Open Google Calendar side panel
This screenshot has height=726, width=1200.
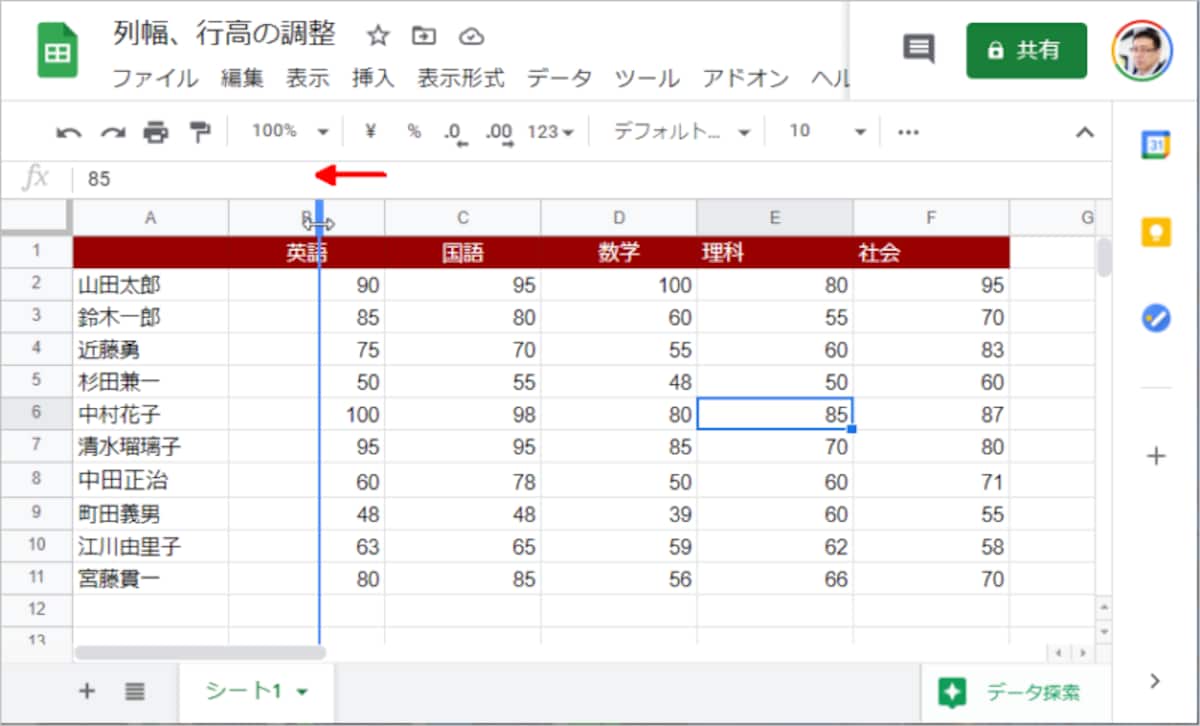click(x=1156, y=144)
